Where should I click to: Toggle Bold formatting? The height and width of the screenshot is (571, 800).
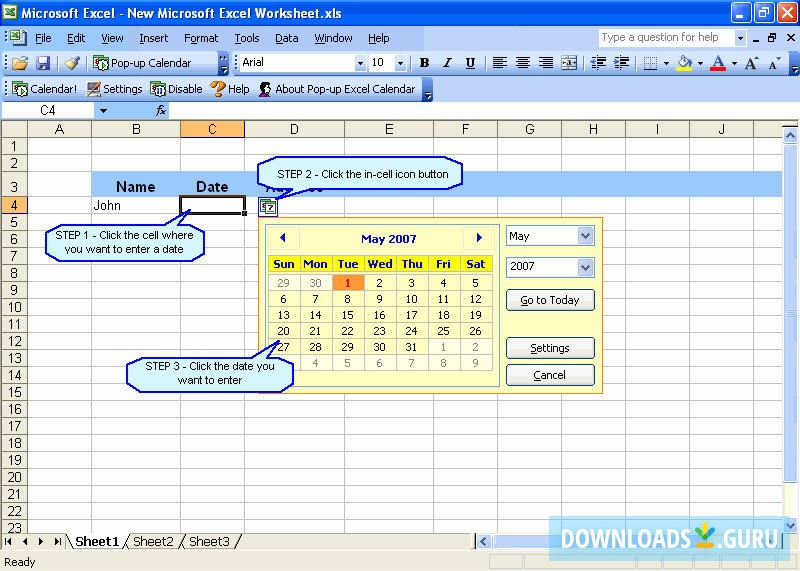coord(424,63)
